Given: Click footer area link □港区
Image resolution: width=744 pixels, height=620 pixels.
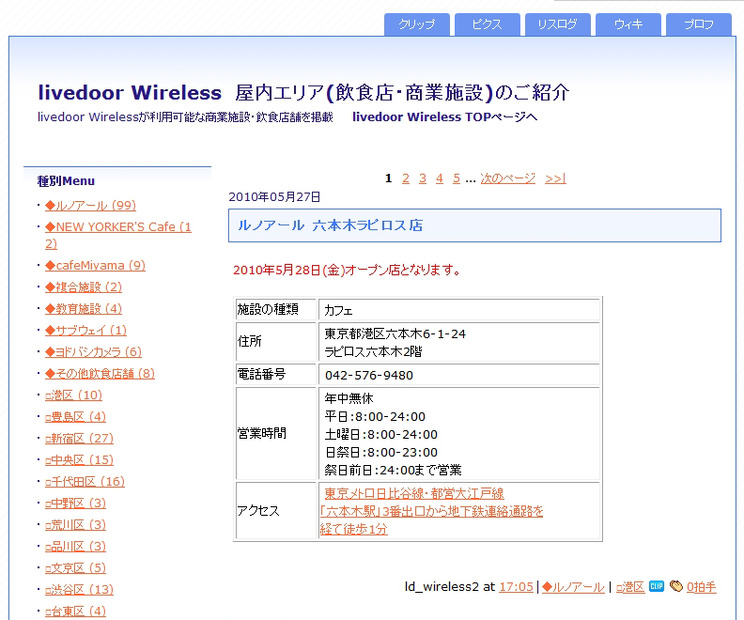Looking at the screenshot, I should (x=630, y=587).
